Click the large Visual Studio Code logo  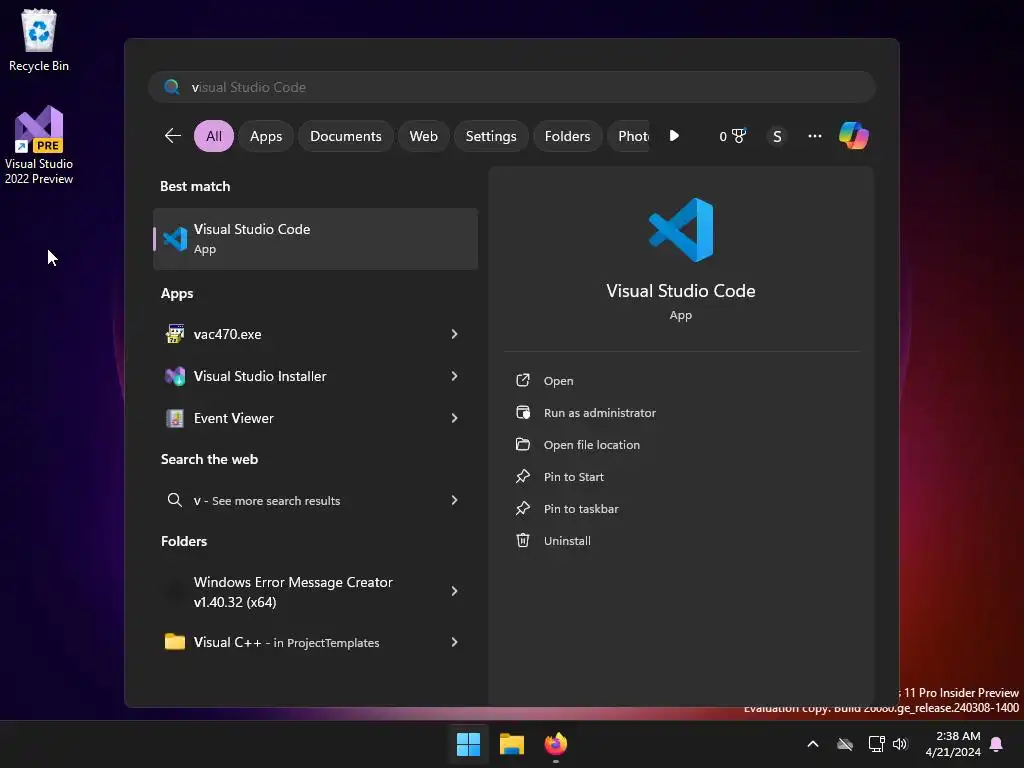pos(680,230)
